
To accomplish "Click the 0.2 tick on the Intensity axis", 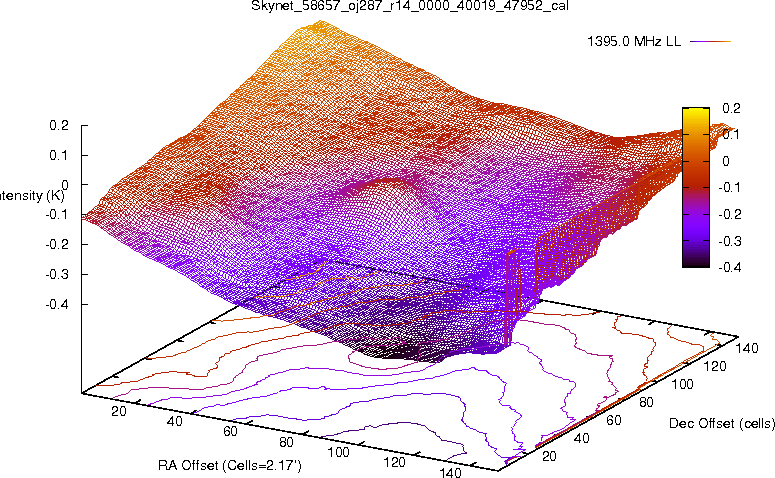I will point(59,126).
